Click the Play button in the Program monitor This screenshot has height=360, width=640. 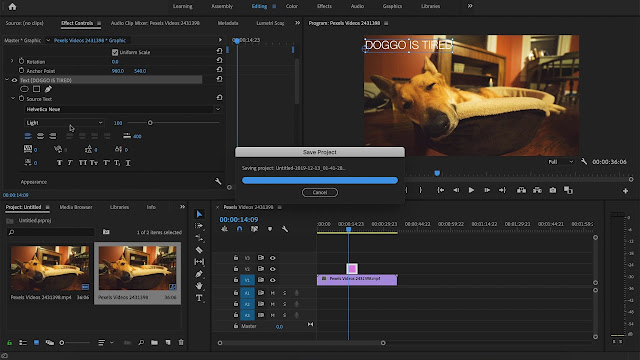[471, 190]
